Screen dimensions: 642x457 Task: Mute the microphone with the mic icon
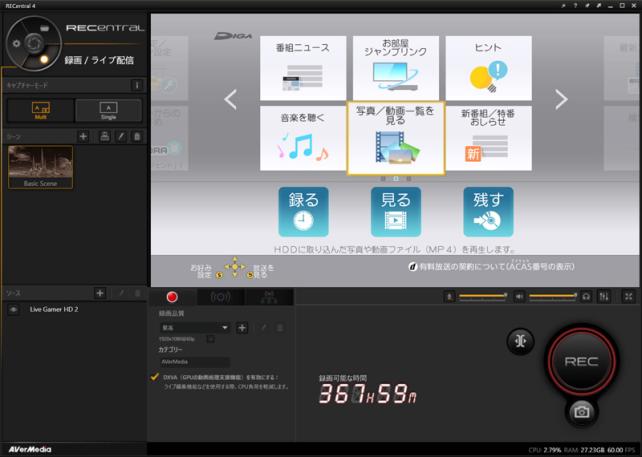[x=449, y=296]
